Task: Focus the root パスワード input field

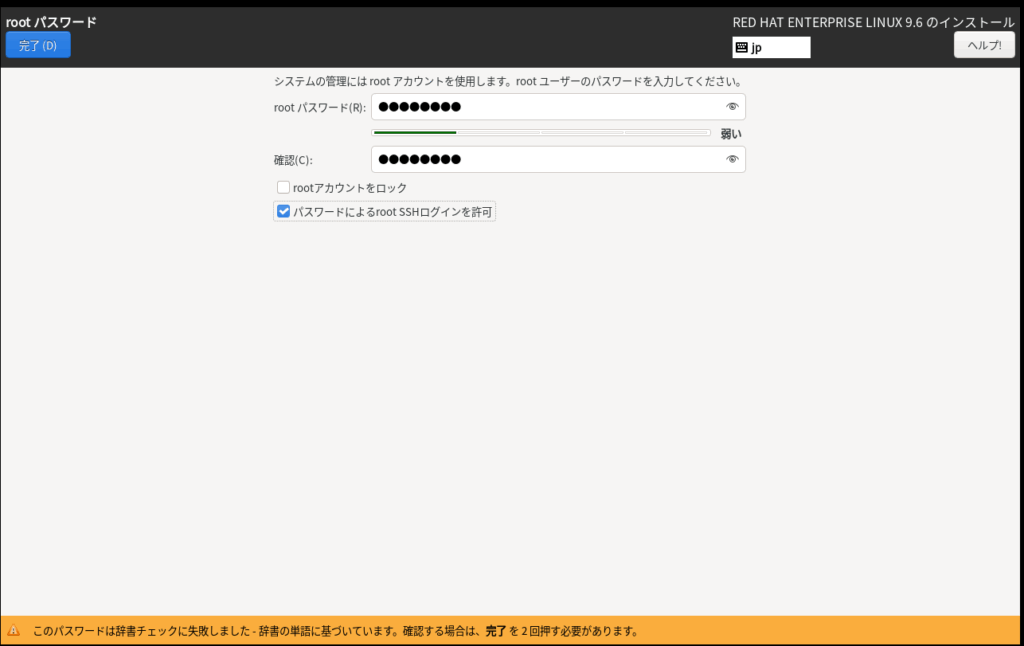Action: point(545,107)
